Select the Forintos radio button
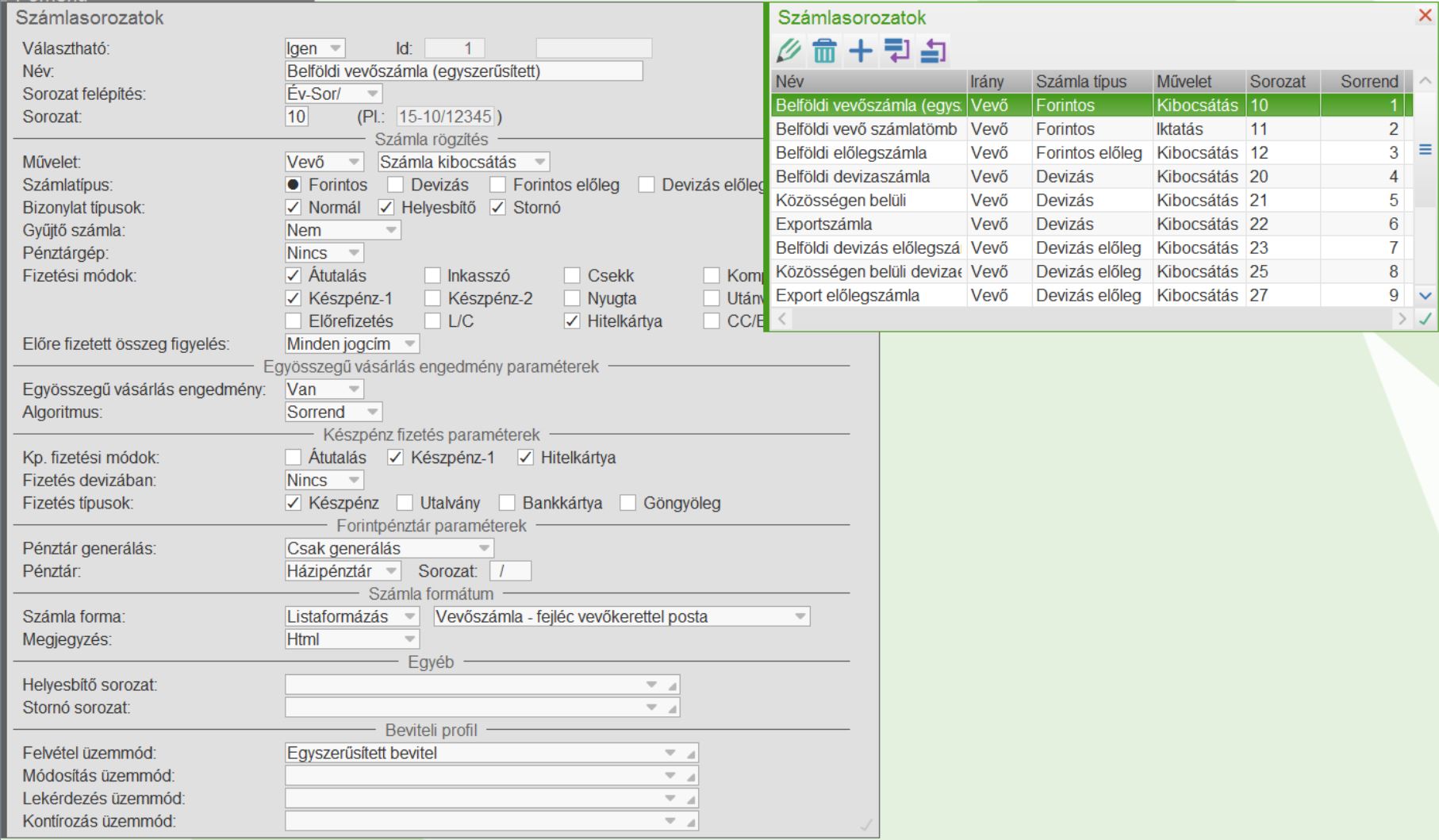This screenshot has height=840, width=1439. pos(294,185)
